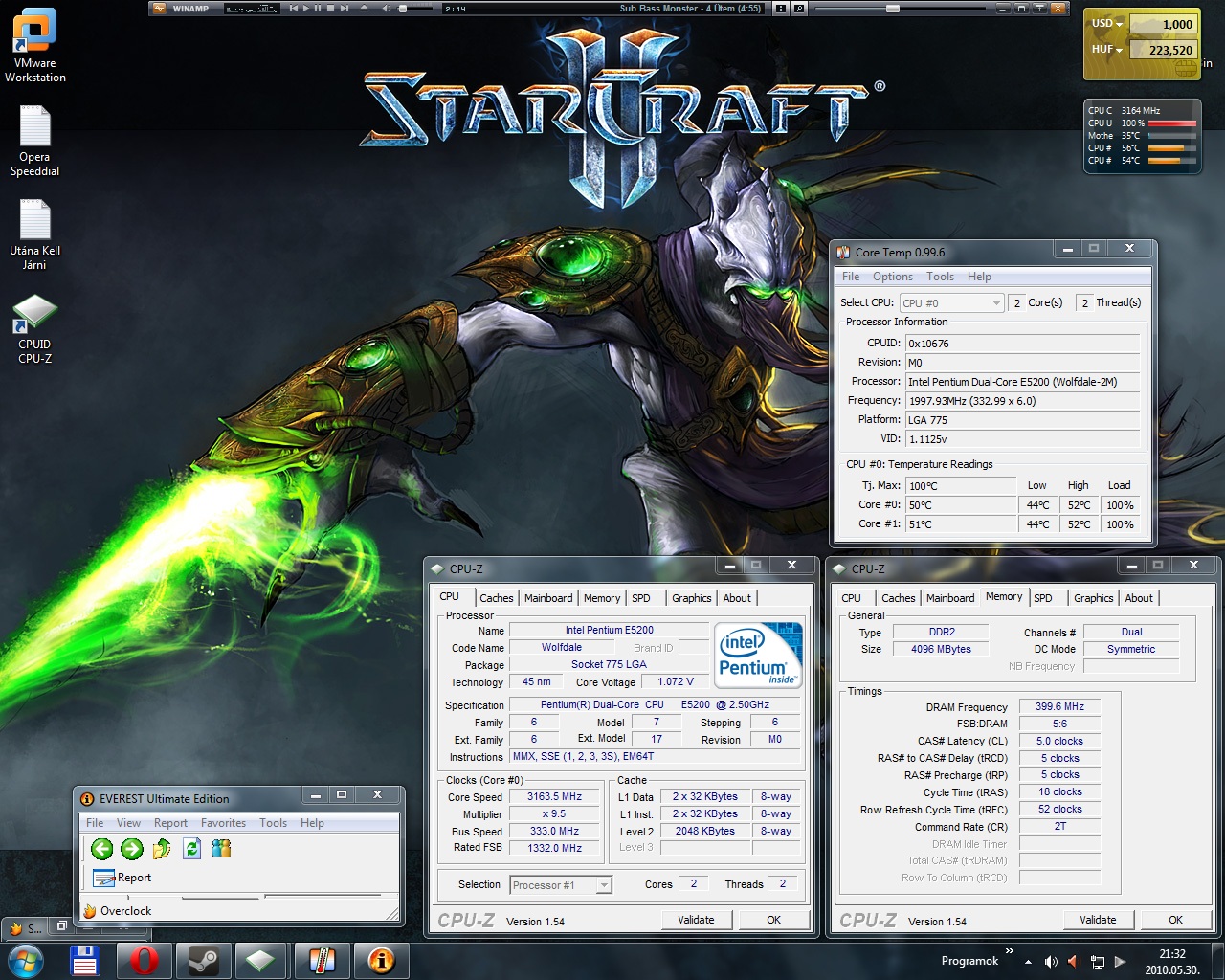Image resolution: width=1225 pixels, height=980 pixels.
Task: Open EVEREST View menu
Action: click(128, 823)
